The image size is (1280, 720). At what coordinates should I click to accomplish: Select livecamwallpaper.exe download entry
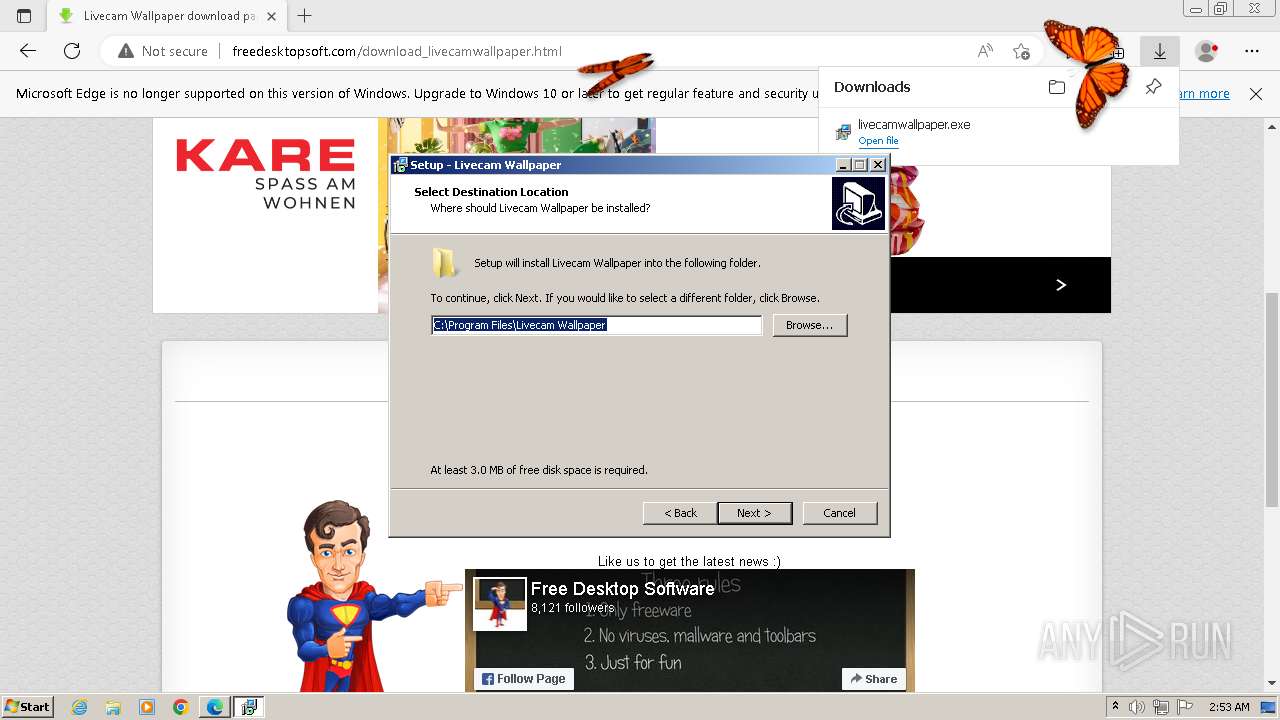1000,132
